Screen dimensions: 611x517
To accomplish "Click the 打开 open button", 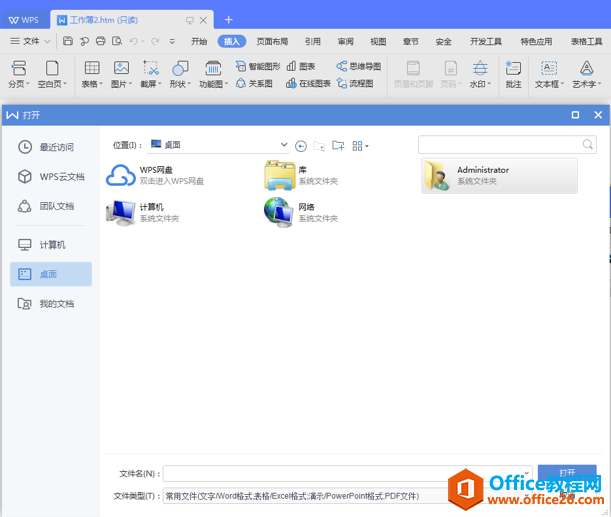I will point(567,473).
